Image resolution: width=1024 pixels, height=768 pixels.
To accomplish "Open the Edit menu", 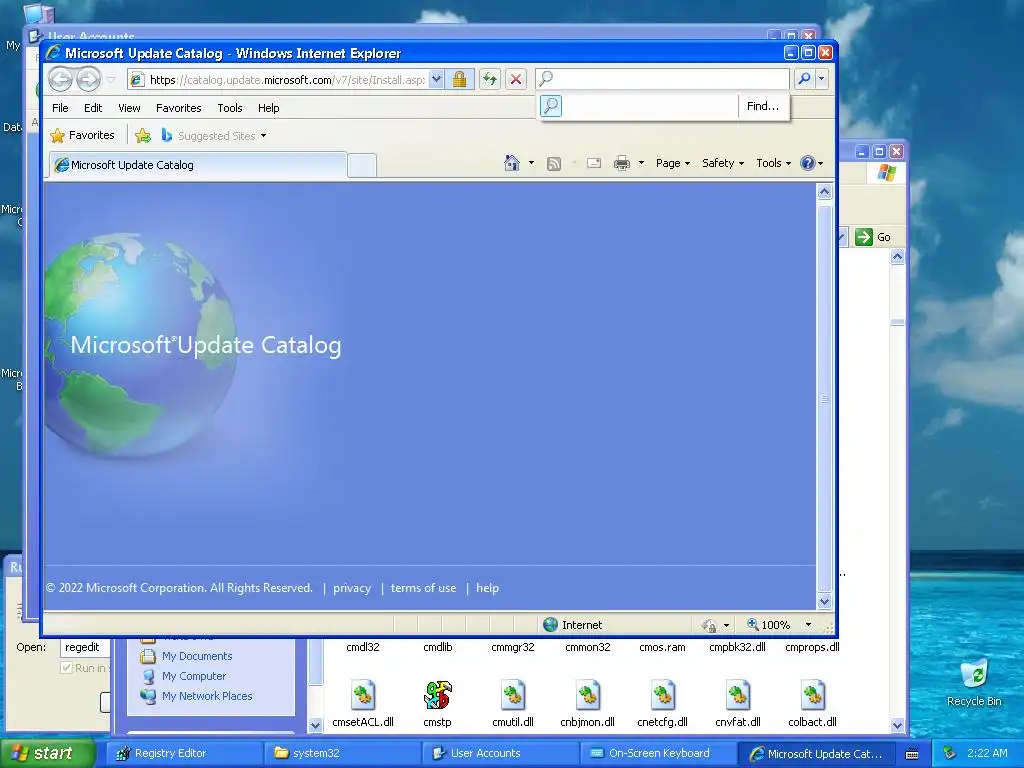I will 93,108.
